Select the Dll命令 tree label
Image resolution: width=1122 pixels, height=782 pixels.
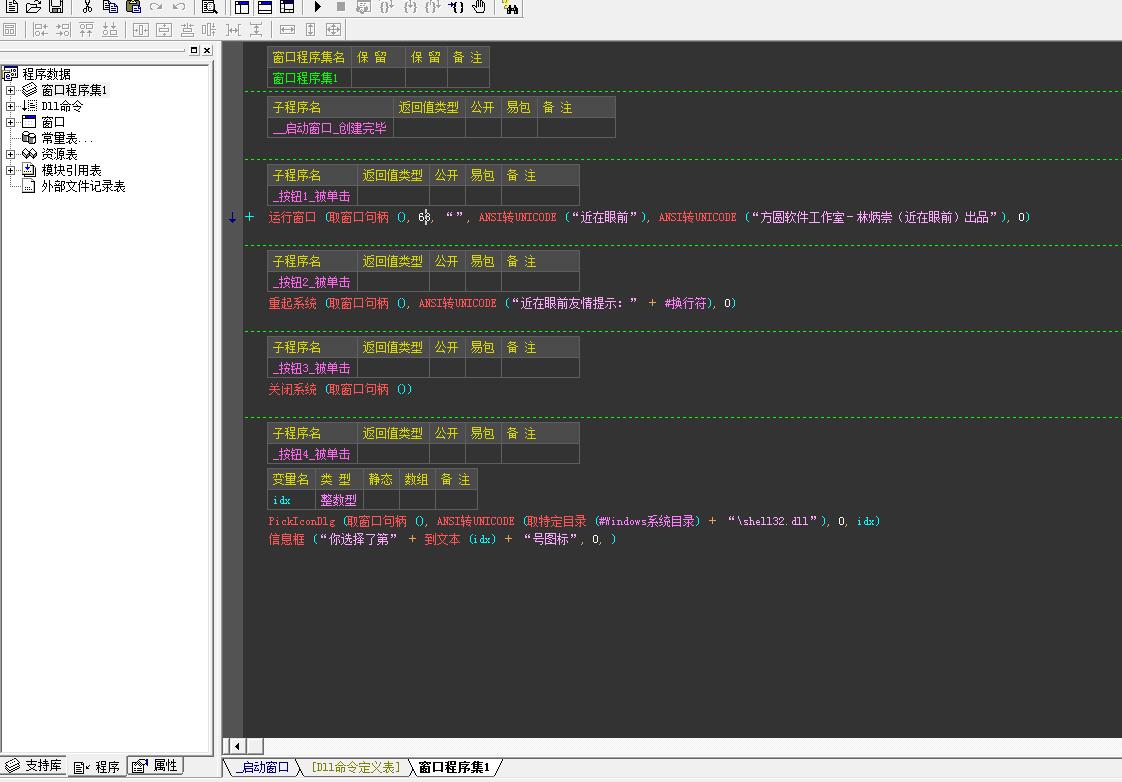click(62, 106)
